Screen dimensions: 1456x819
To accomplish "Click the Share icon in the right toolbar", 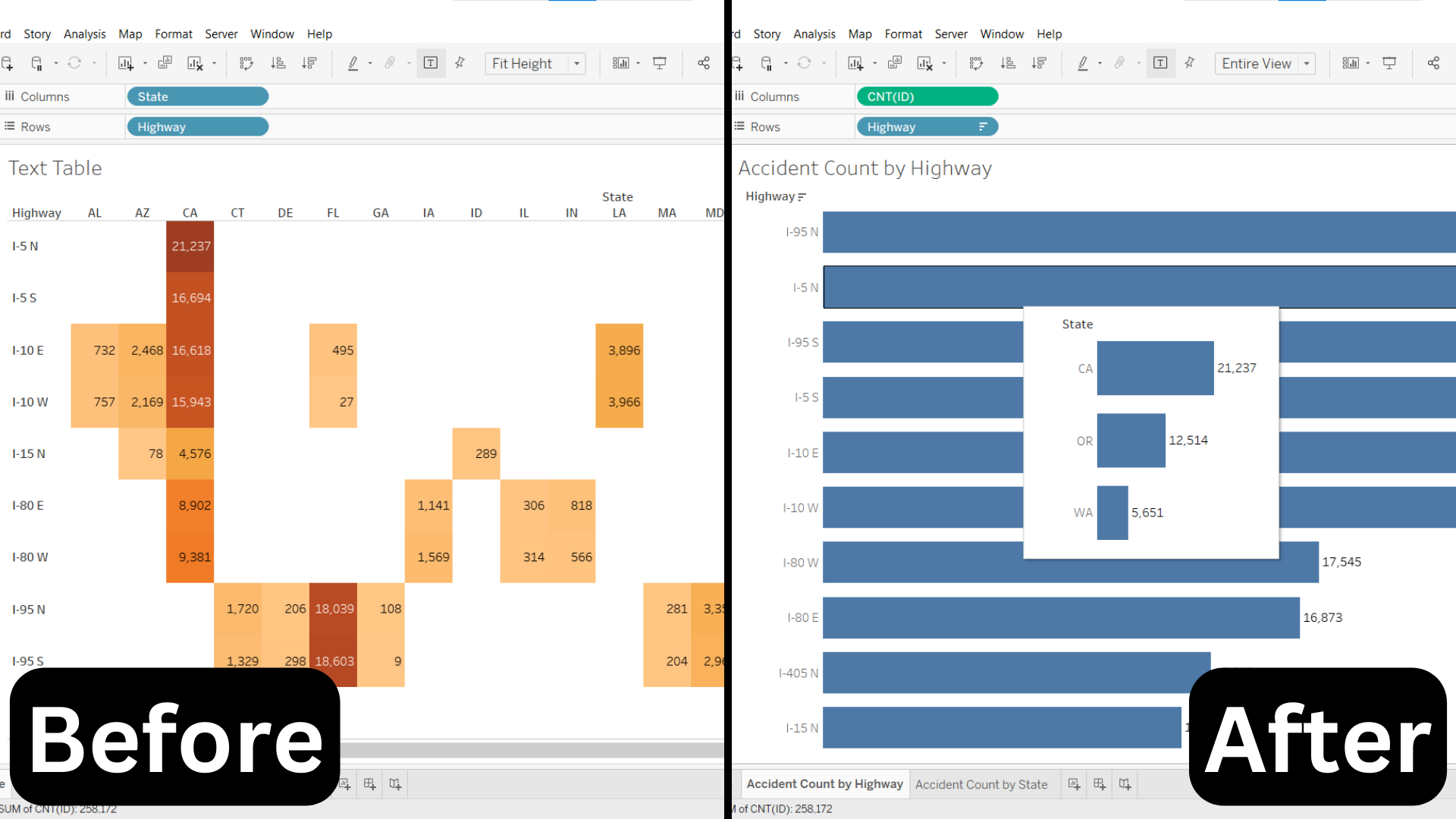I will tap(1433, 64).
